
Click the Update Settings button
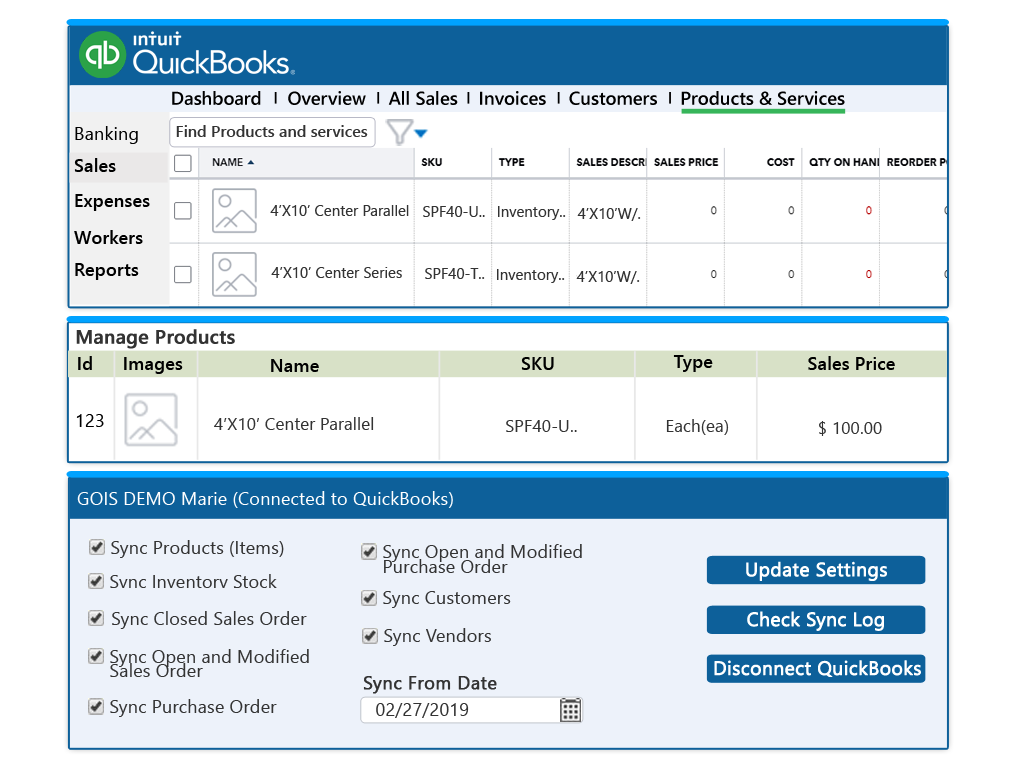click(x=816, y=570)
